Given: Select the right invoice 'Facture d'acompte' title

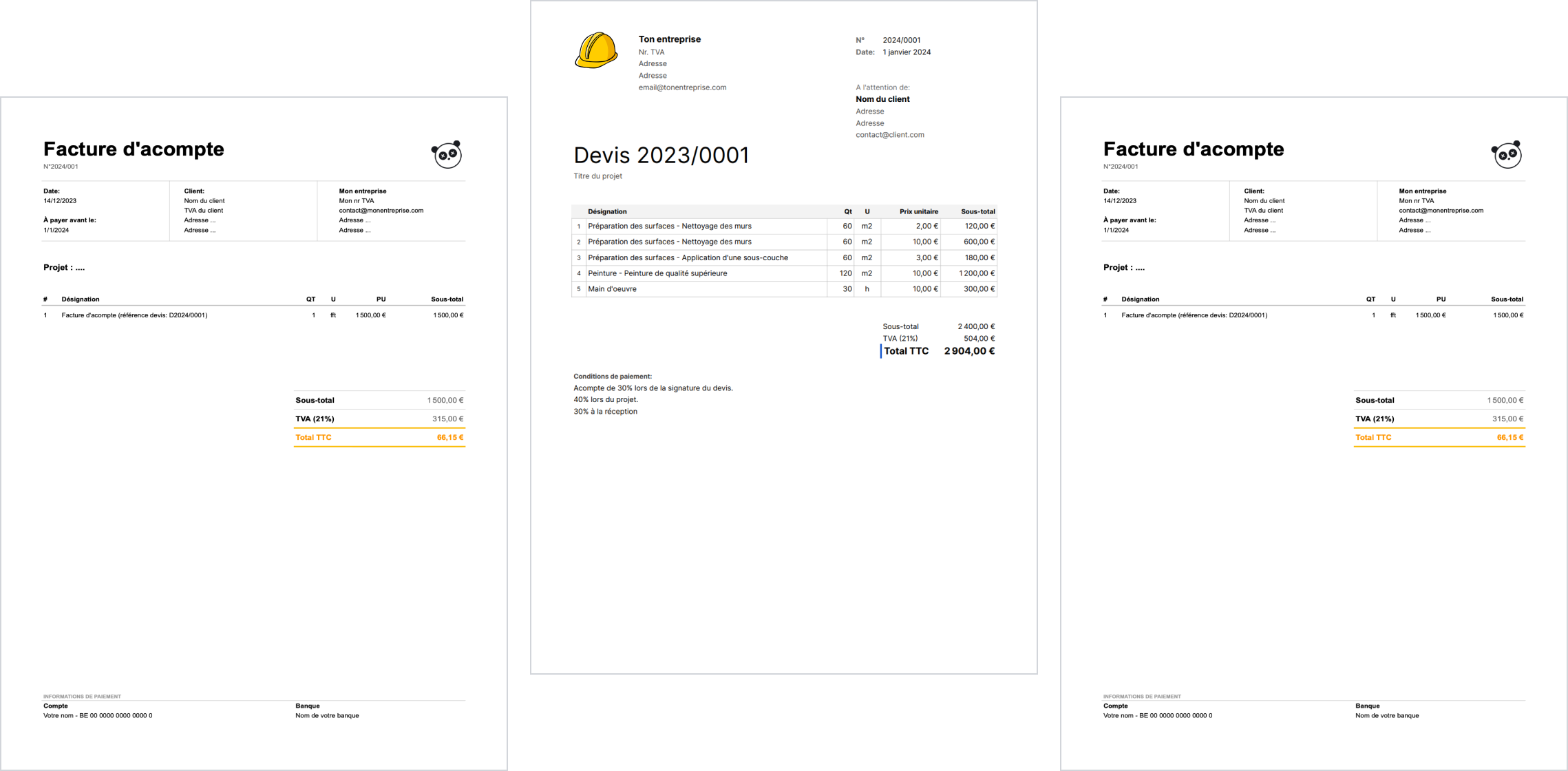Looking at the screenshot, I should (x=1193, y=149).
